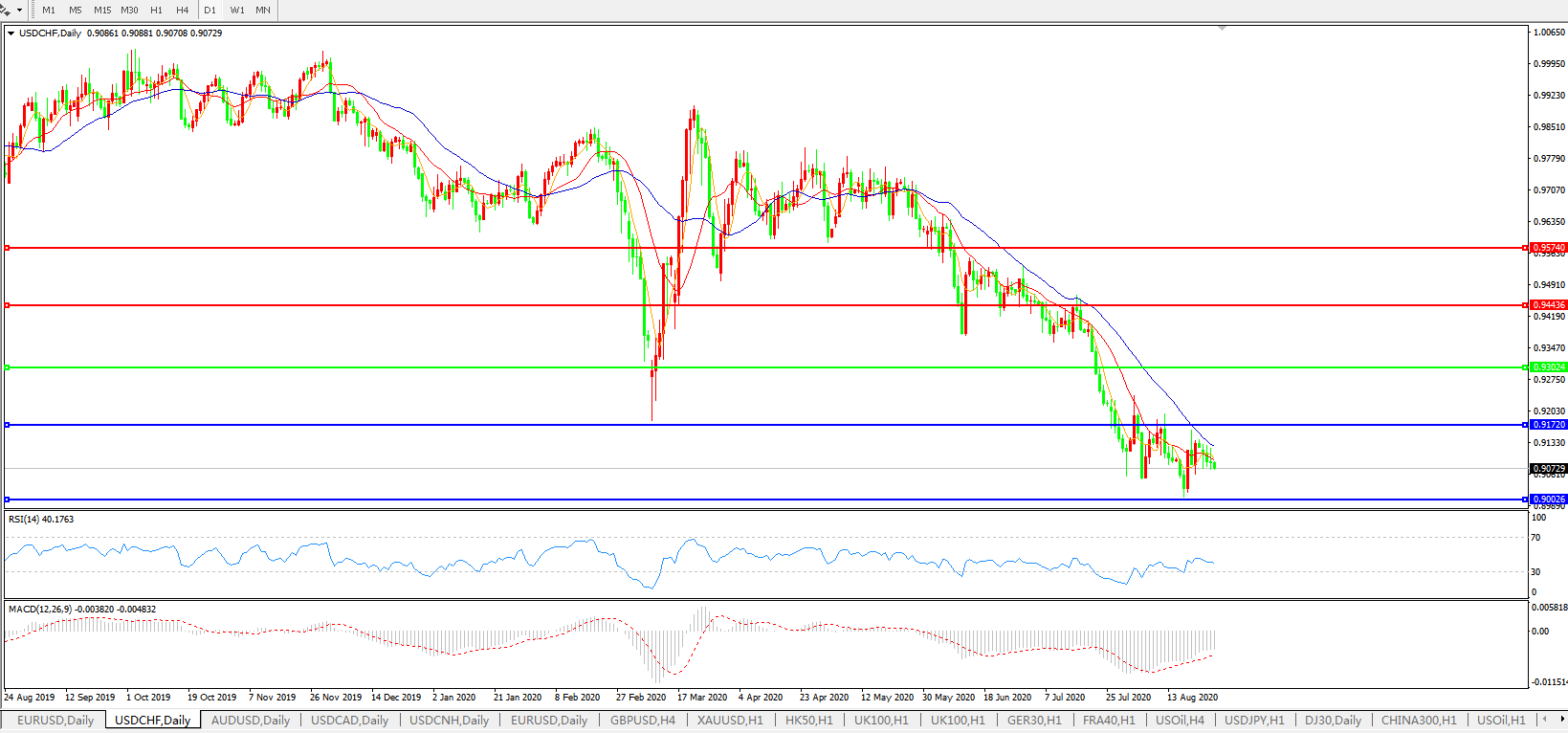The height and width of the screenshot is (733, 1568).
Task: Click the RSI(14) indicator label
Action: tap(40, 520)
